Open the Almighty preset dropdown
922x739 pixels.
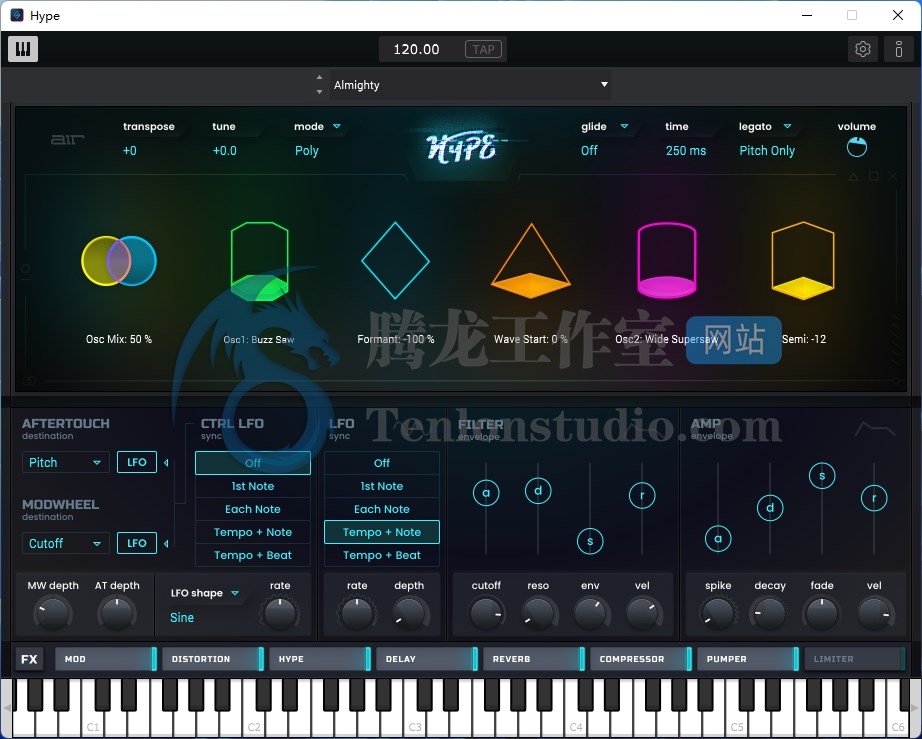(x=470, y=85)
